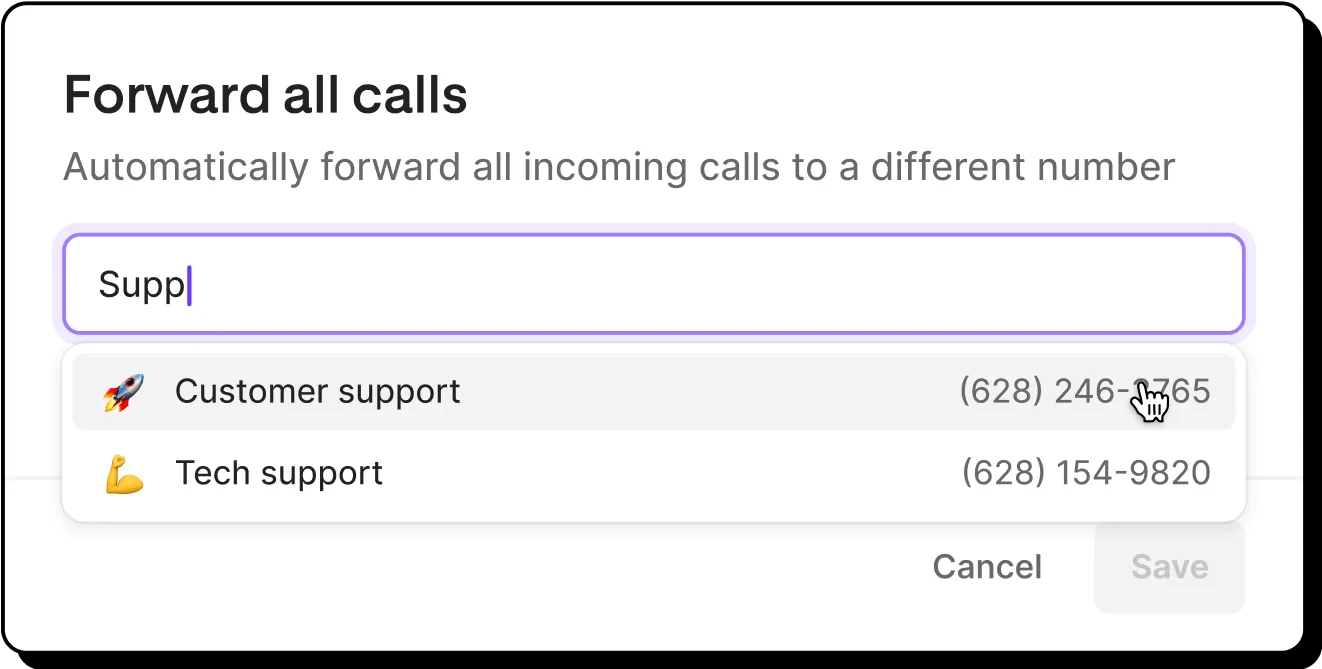Click the Tech support label text
Screen dimensions: 1322x669
coord(279,472)
